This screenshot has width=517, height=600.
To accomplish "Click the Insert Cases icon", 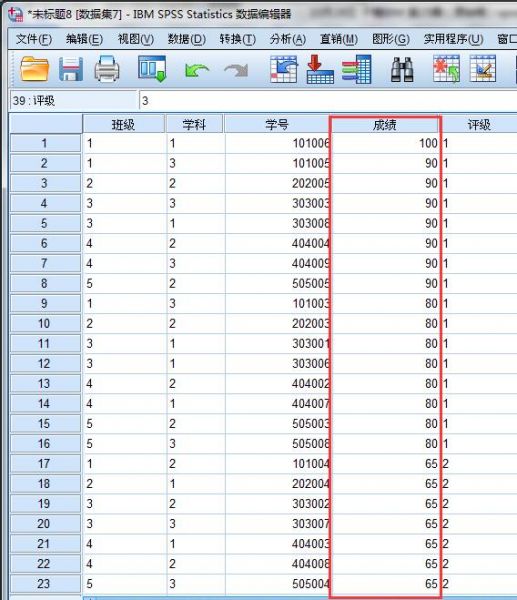I will pos(446,69).
